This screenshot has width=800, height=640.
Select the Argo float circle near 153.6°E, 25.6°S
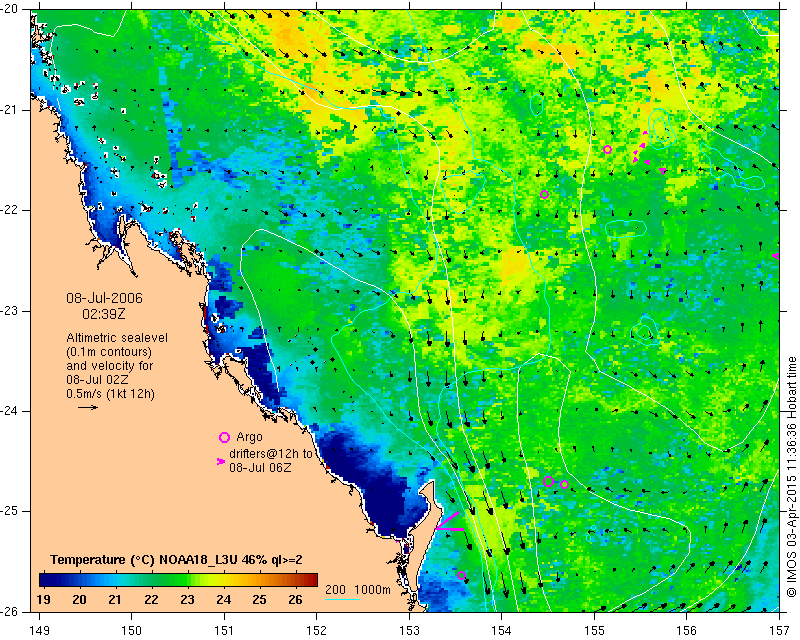pos(461,575)
